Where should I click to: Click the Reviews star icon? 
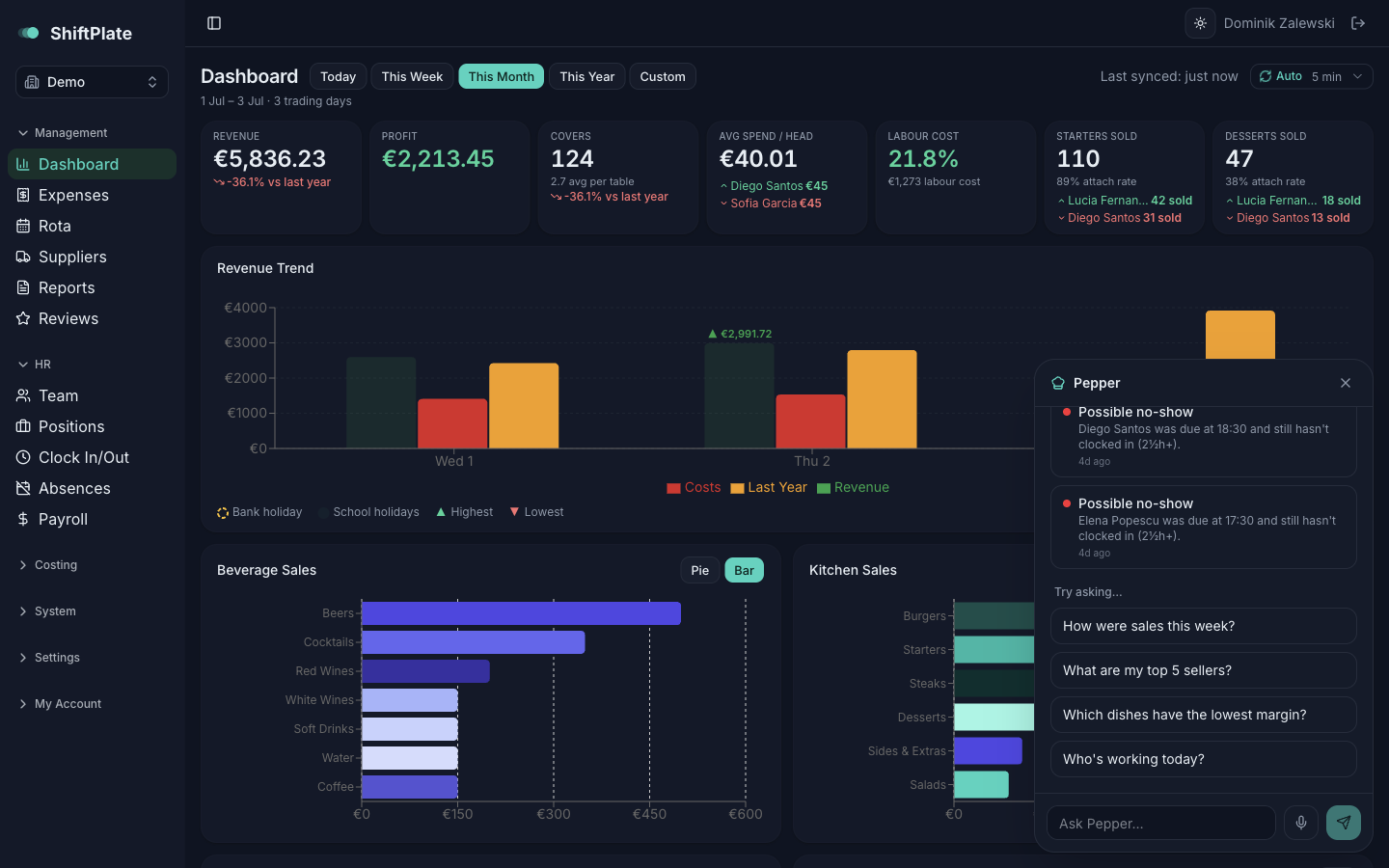tap(23, 318)
